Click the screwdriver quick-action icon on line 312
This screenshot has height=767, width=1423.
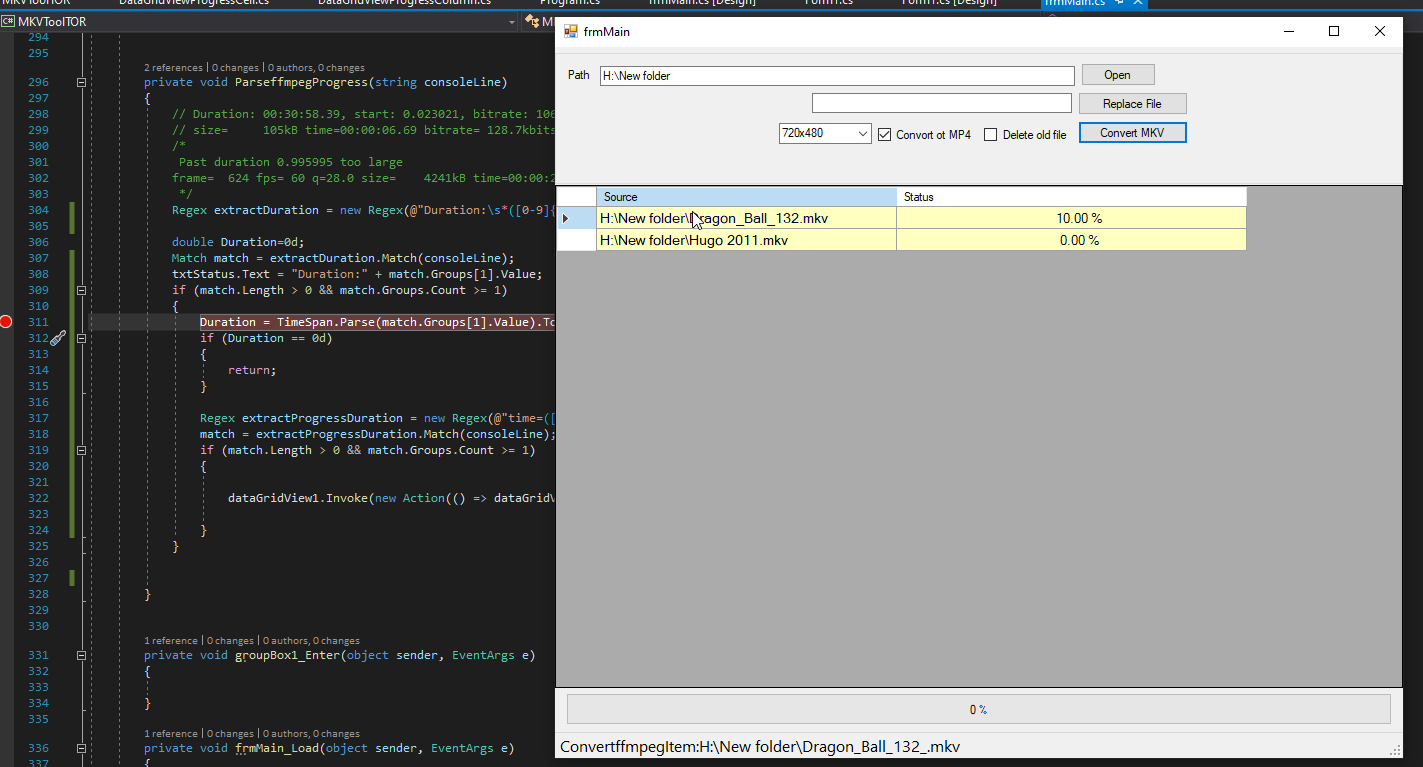58,338
